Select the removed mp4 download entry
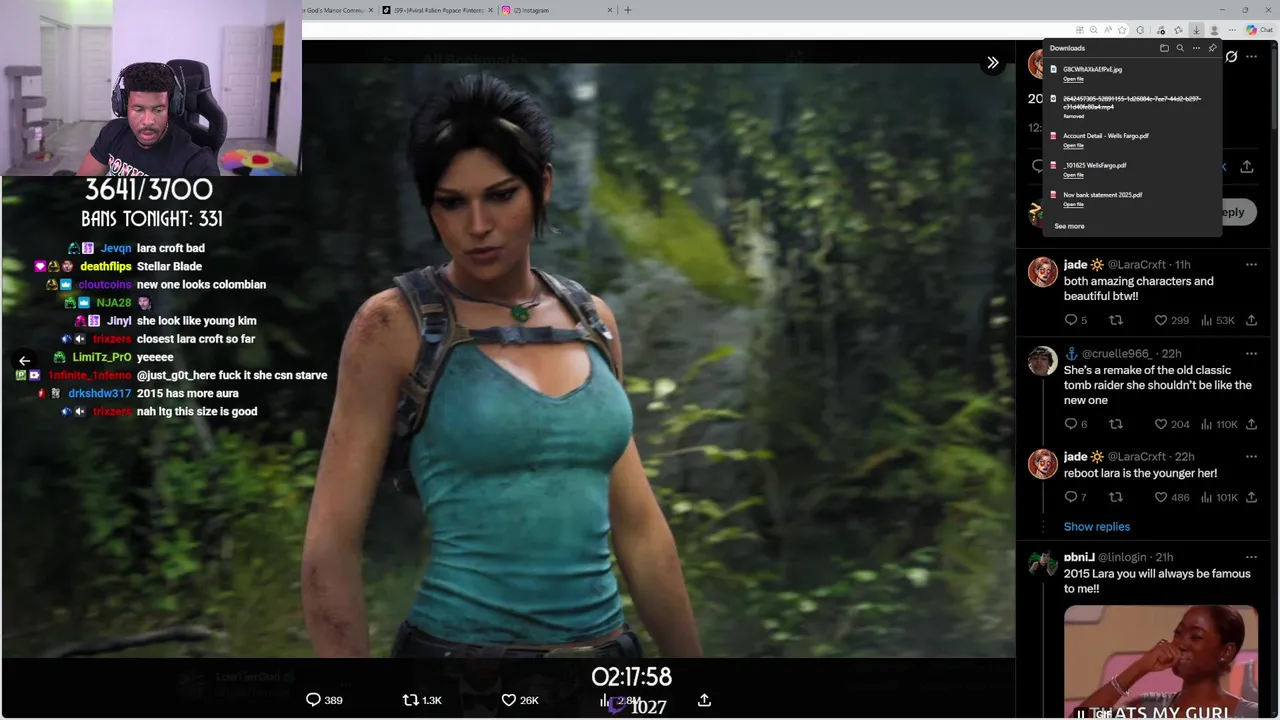 click(x=1131, y=106)
